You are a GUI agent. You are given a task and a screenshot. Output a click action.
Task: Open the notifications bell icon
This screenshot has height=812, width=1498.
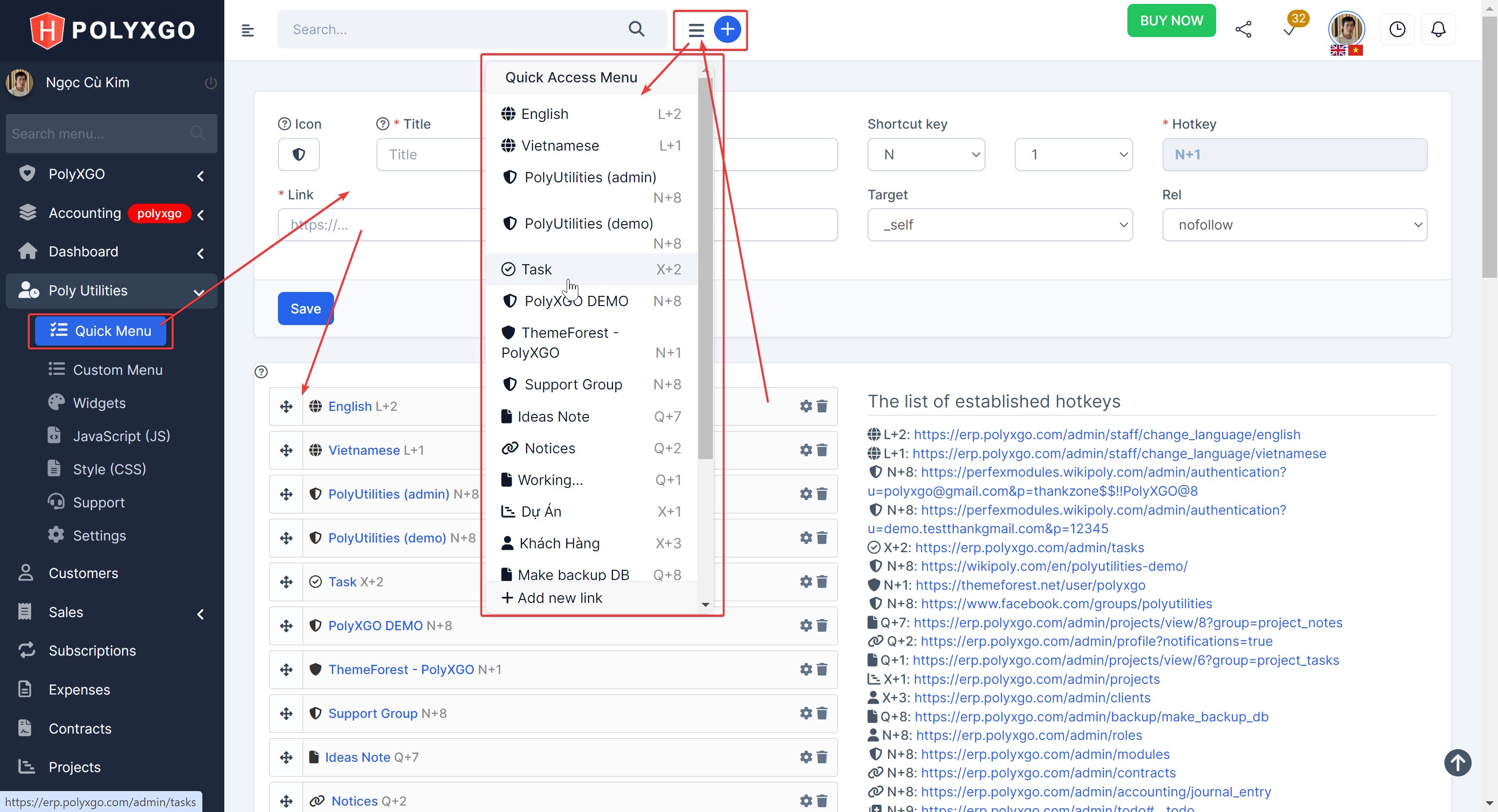tap(1438, 28)
